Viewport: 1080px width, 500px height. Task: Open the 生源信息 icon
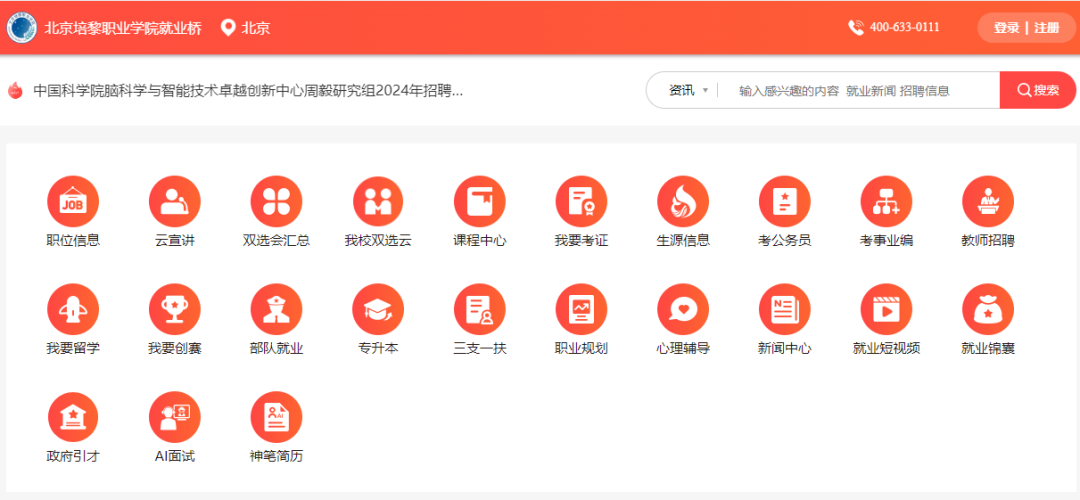[x=683, y=201]
